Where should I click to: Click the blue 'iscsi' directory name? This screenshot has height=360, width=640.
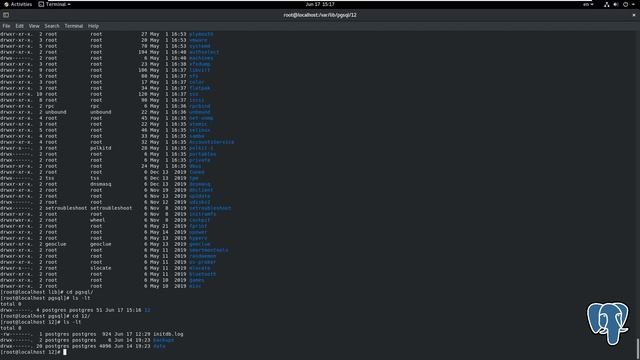coord(197,100)
